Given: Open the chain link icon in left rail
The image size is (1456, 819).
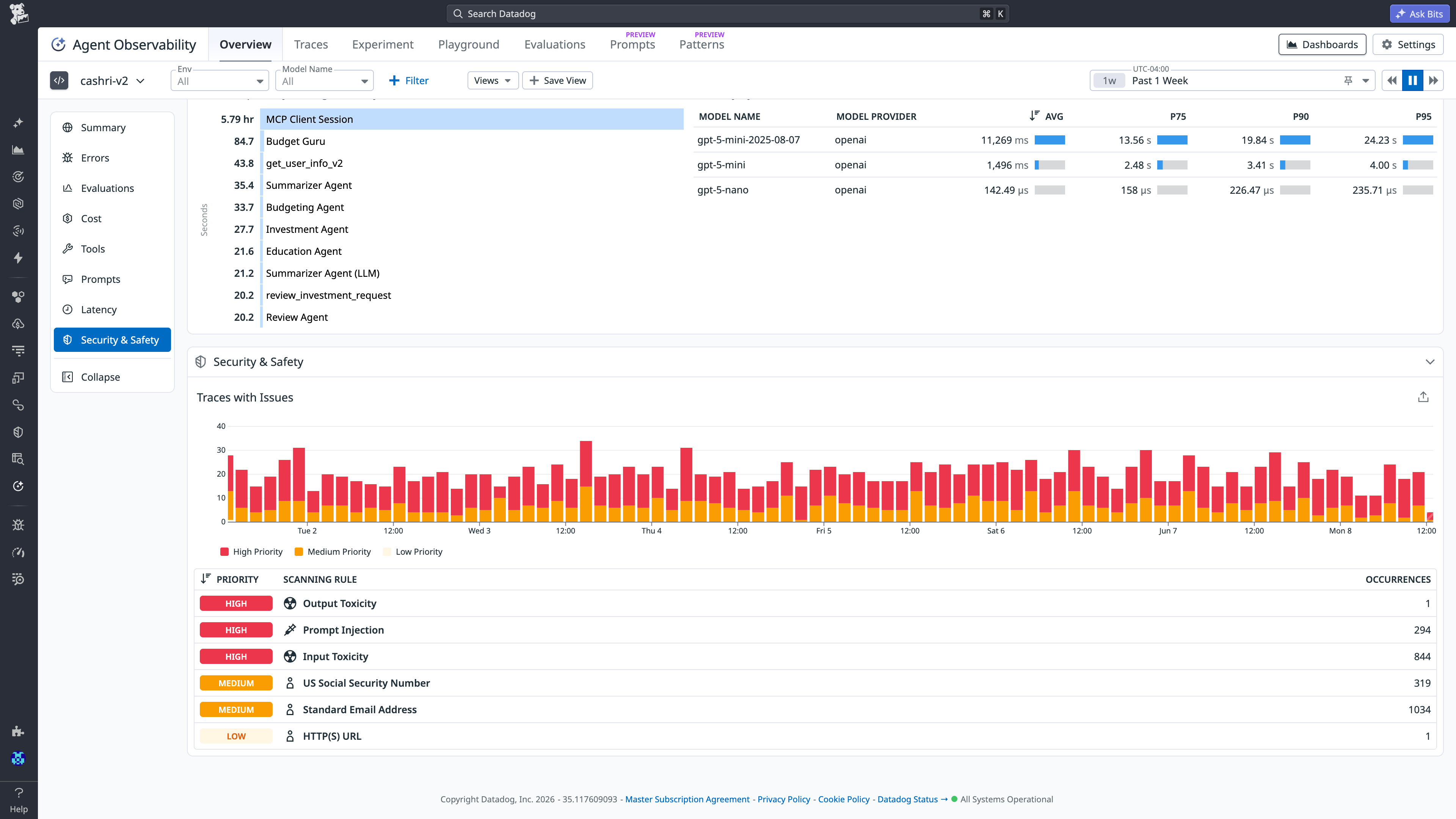Looking at the screenshot, I should [18, 405].
